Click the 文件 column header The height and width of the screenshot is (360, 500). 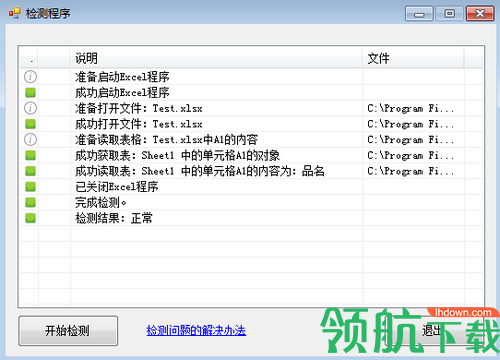click(x=413, y=58)
